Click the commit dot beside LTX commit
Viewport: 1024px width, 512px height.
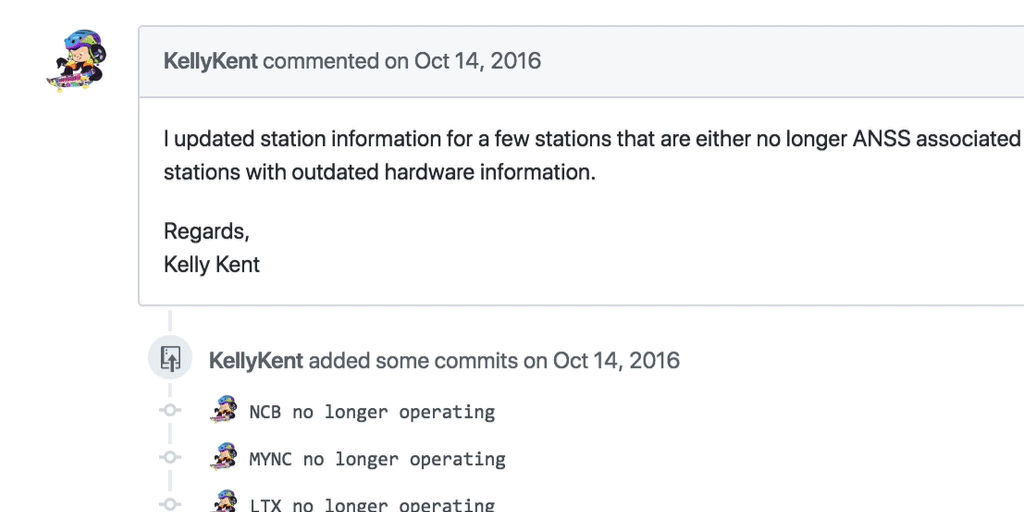170,504
